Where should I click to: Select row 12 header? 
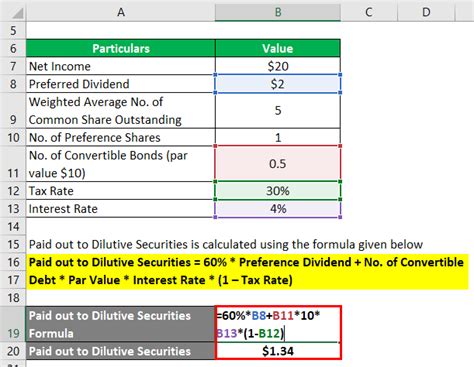coord(13,191)
